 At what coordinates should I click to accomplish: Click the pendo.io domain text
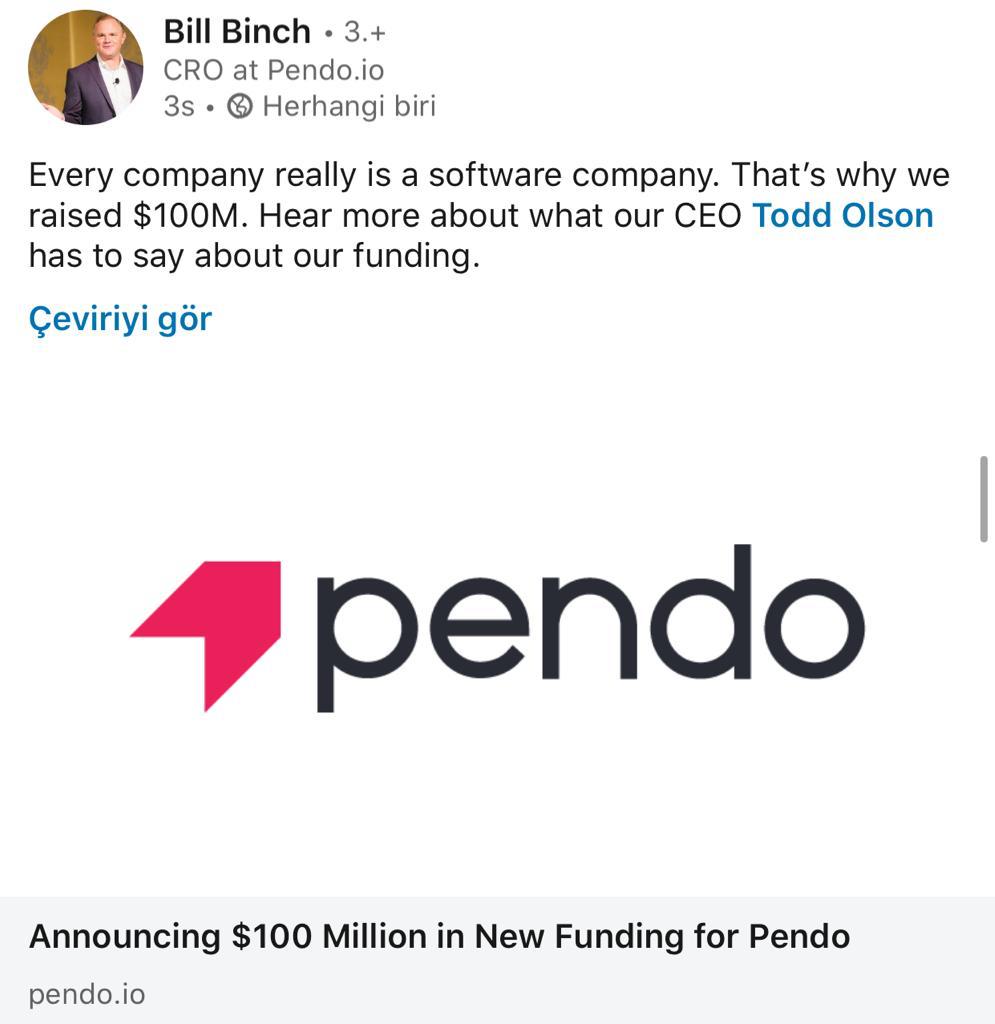click(87, 994)
